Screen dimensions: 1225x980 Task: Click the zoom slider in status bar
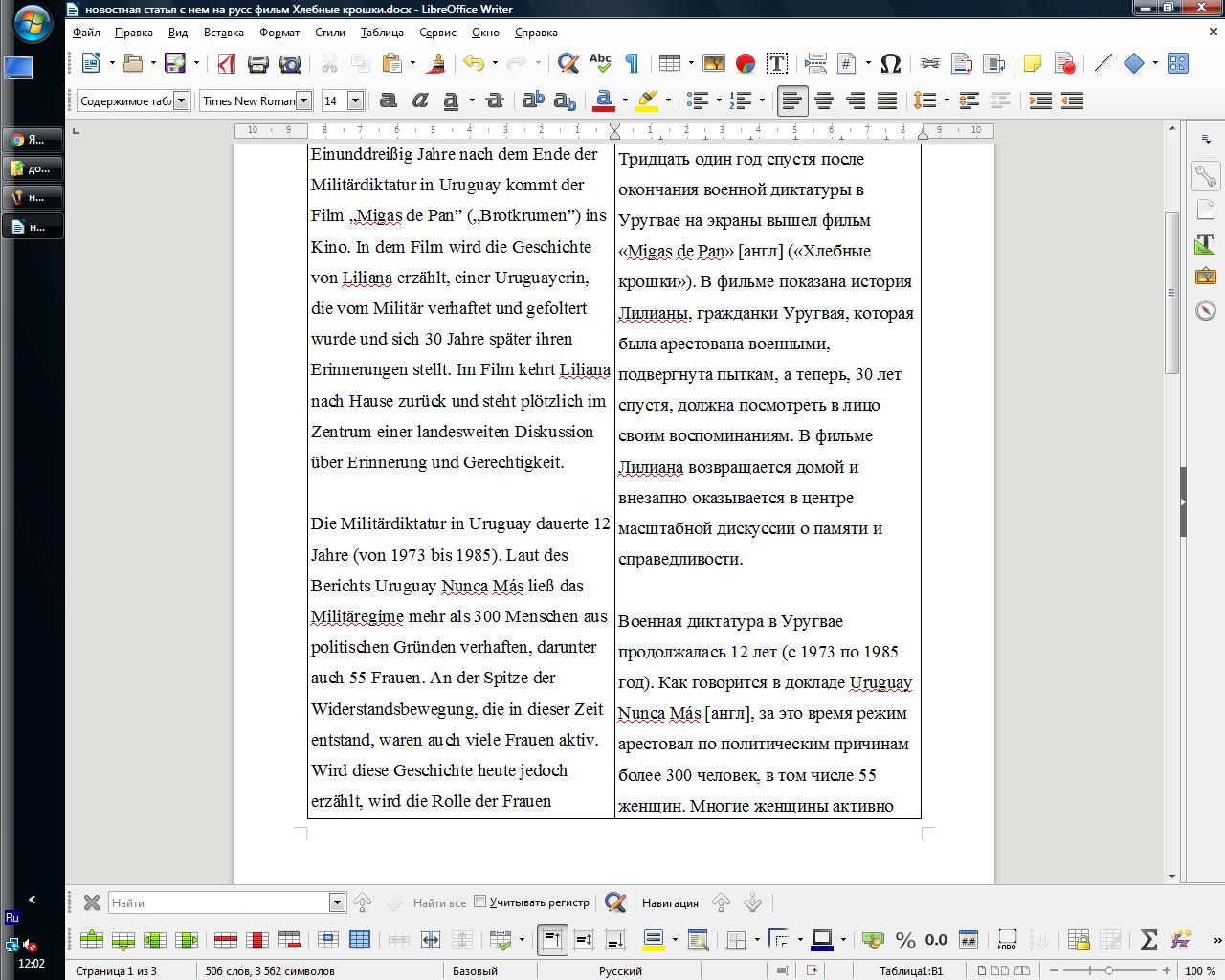pyautogui.click(x=1108, y=970)
